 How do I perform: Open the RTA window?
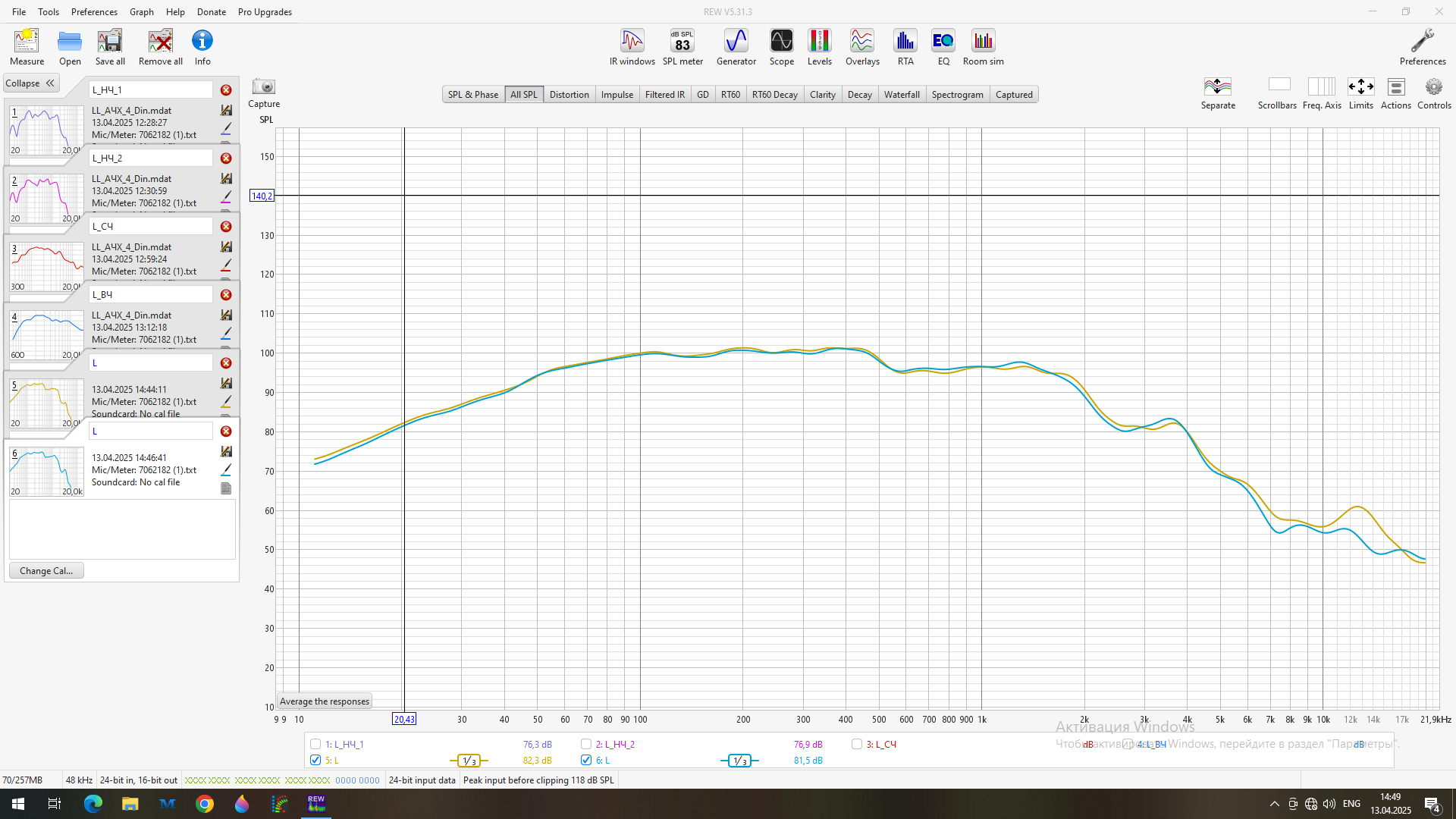click(905, 47)
